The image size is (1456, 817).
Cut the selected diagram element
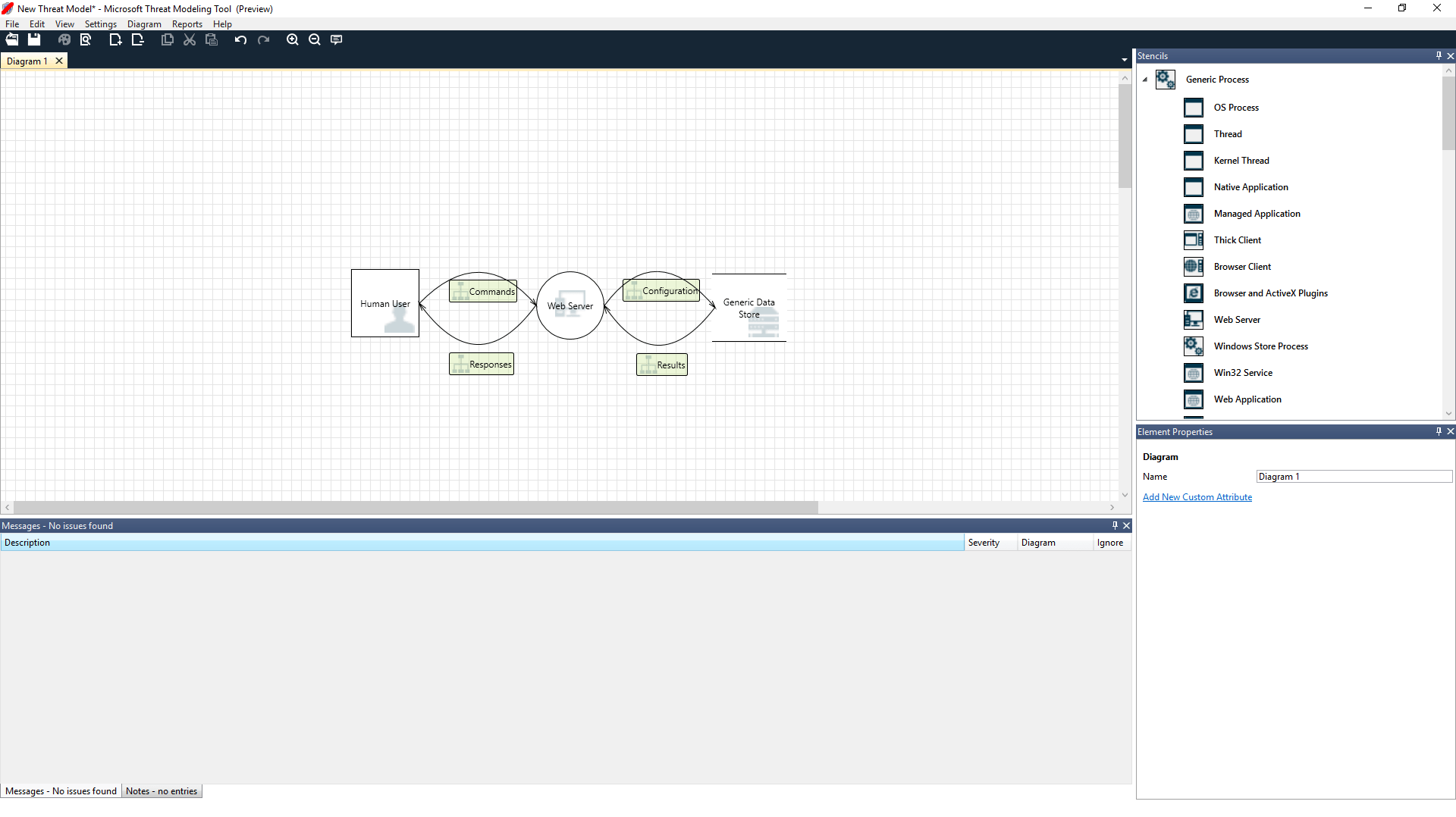(190, 39)
